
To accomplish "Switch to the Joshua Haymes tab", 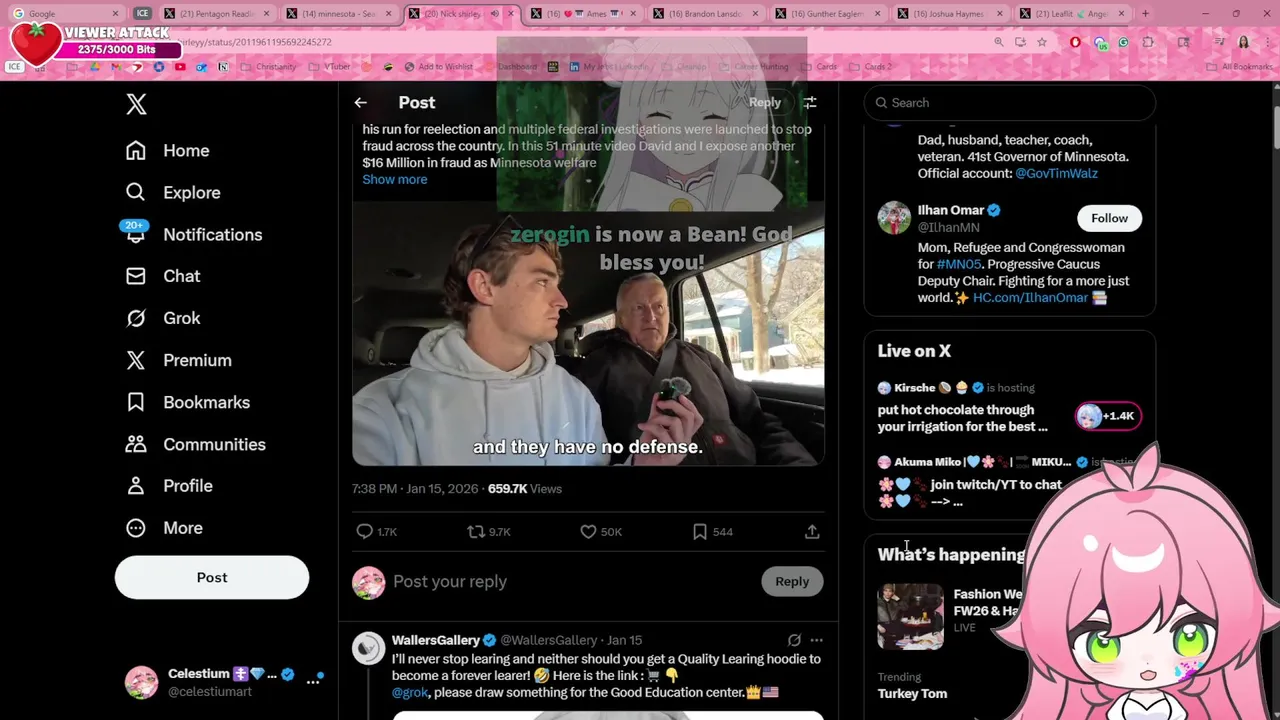I will coord(952,14).
